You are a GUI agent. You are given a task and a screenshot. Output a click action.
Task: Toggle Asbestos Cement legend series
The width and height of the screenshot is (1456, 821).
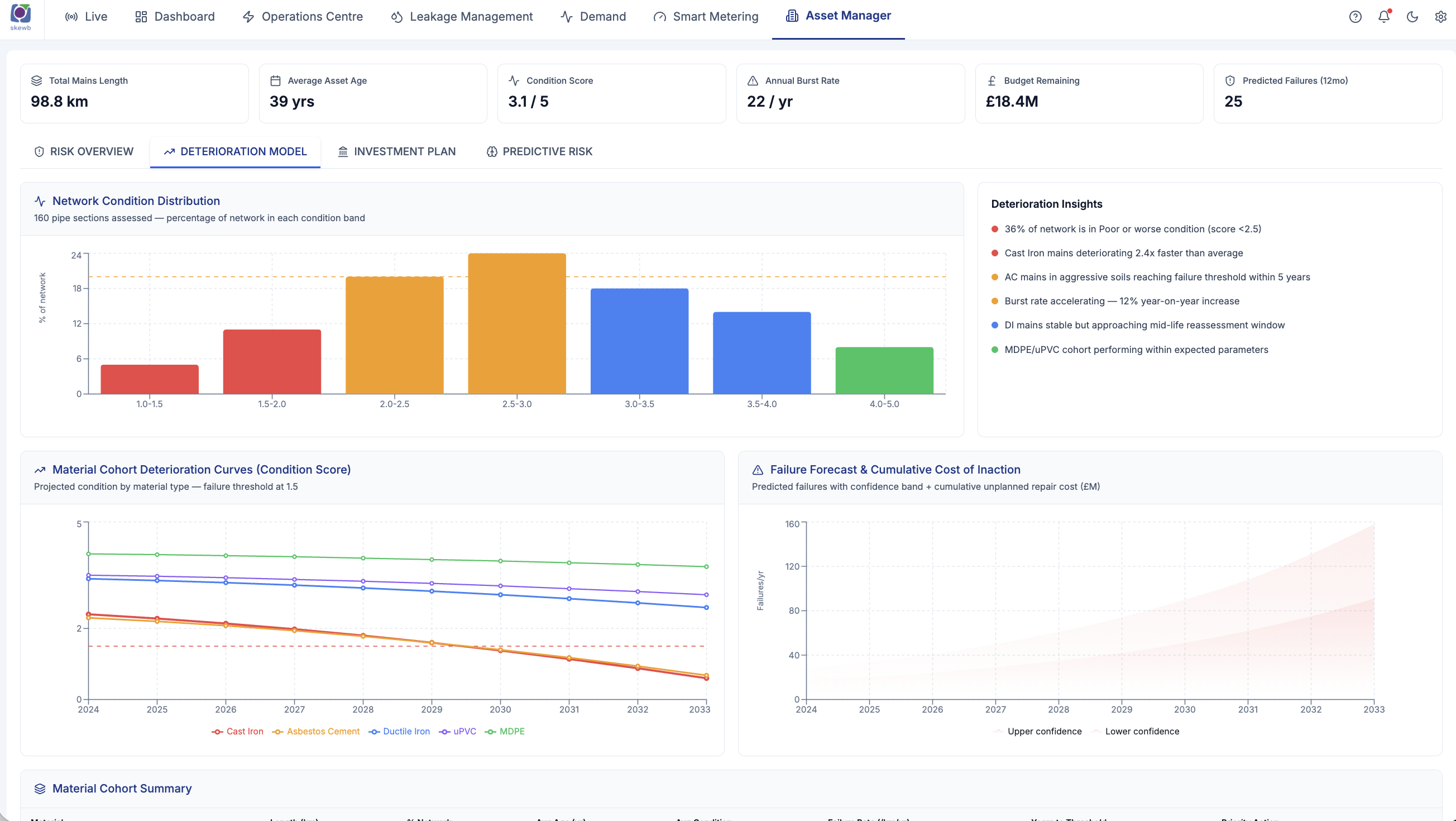[316, 731]
